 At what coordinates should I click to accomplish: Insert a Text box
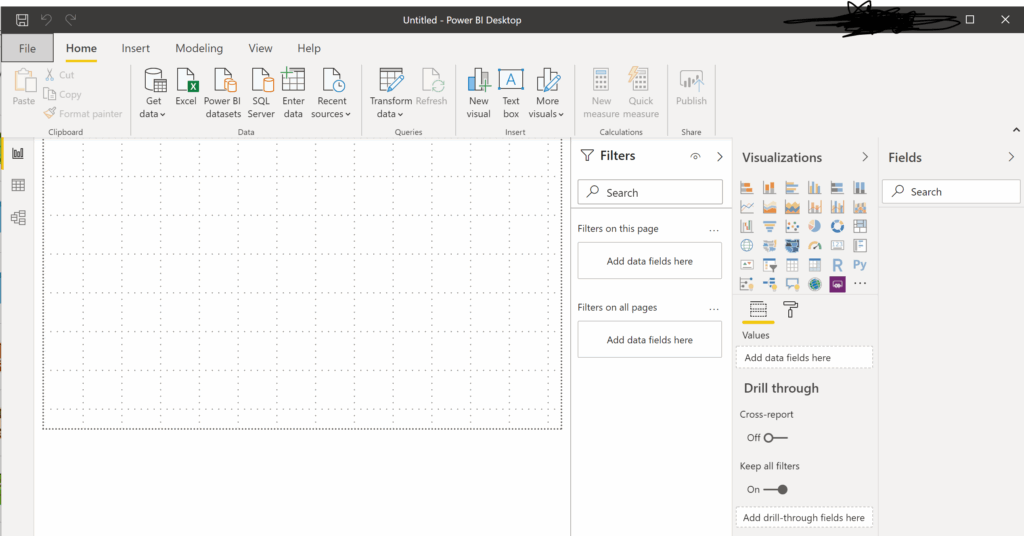coord(511,93)
